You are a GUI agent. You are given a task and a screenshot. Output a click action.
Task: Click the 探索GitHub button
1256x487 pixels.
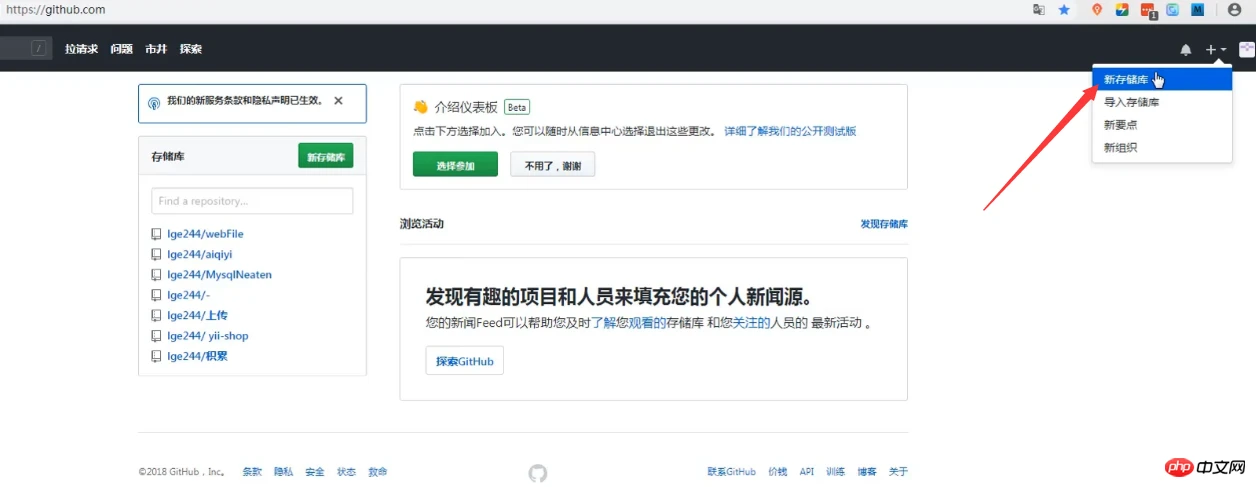click(464, 360)
